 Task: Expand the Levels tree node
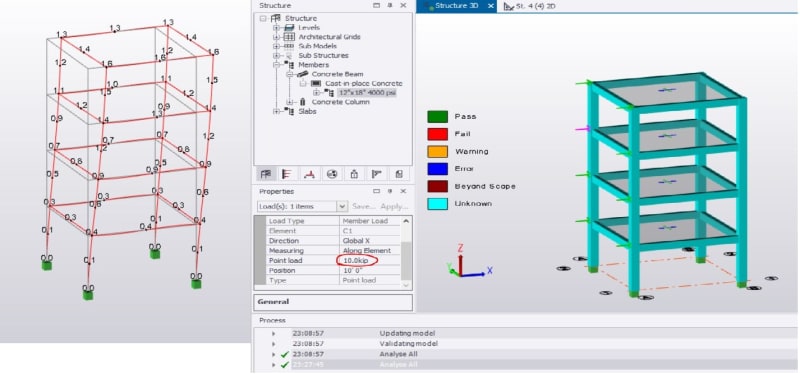click(x=277, y=28)
